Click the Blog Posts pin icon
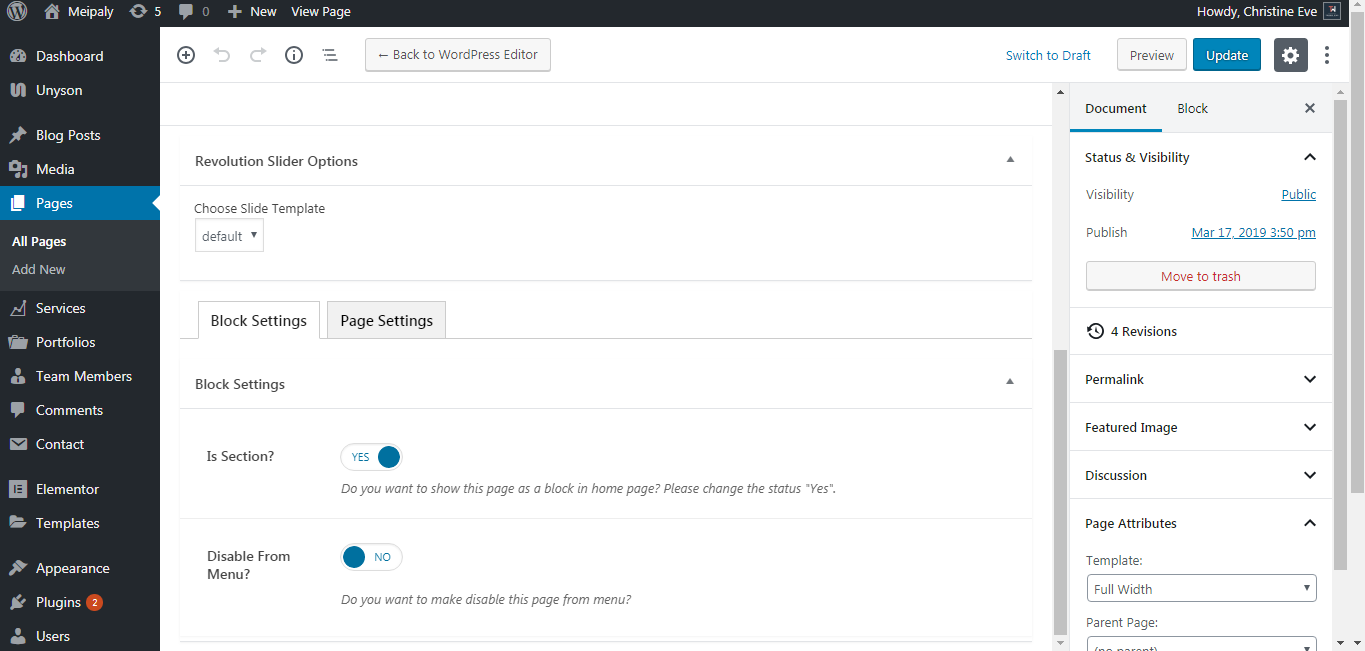The width and height of the screenshot is (1365, 651). (18, 135)
